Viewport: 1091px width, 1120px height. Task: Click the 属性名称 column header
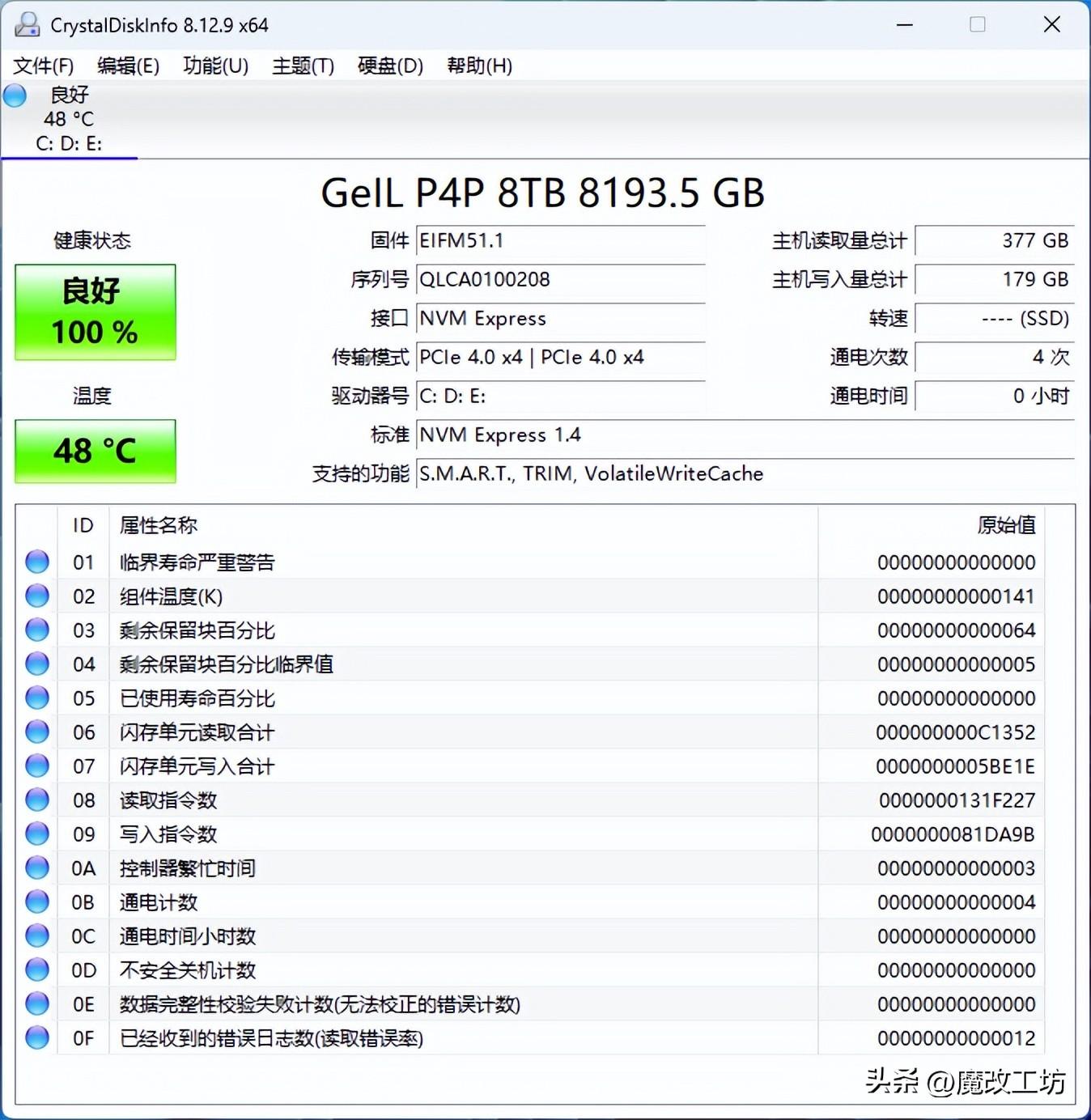pyautogui.click(x=464, y=525)
